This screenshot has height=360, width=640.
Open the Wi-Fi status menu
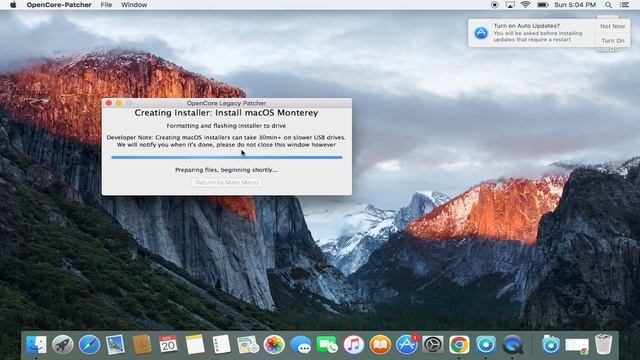[x=525, y=5]
